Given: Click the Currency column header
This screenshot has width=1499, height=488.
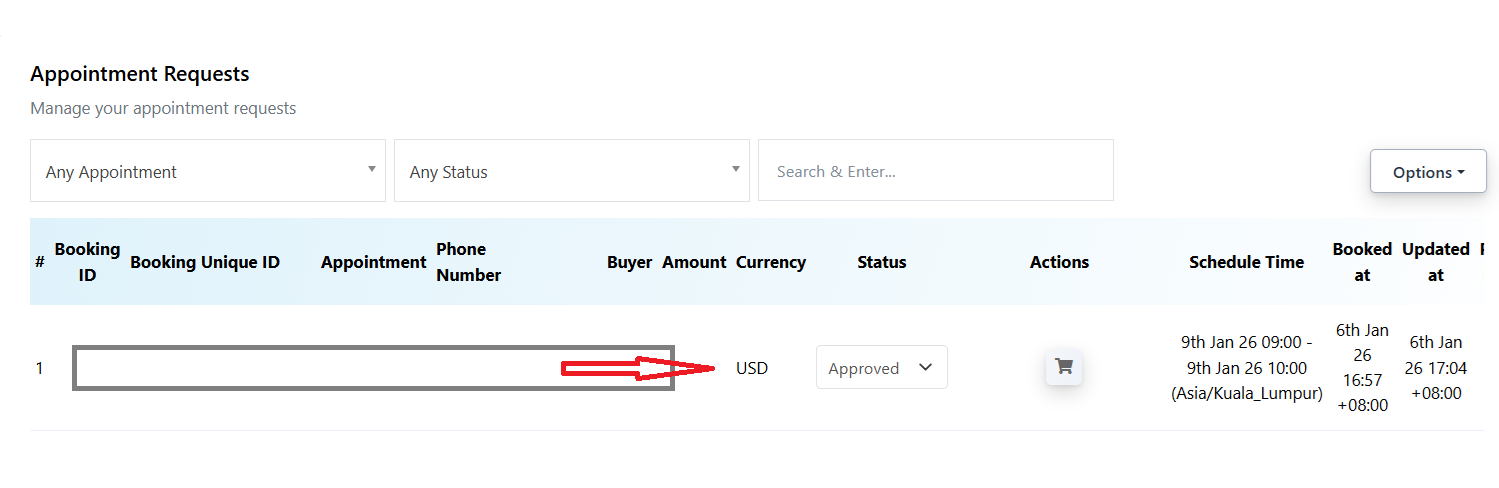Looking at the screenshot, I should pos(770,262).
